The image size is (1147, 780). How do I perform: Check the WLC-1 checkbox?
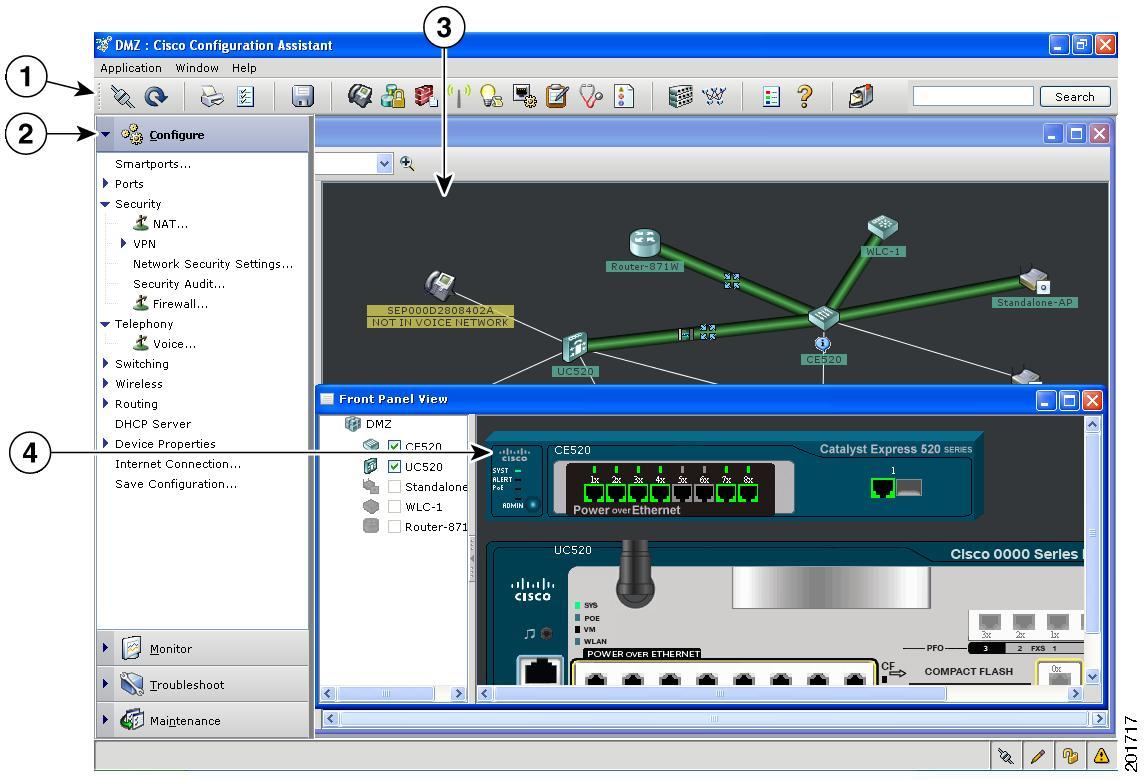tap(394, 506)
